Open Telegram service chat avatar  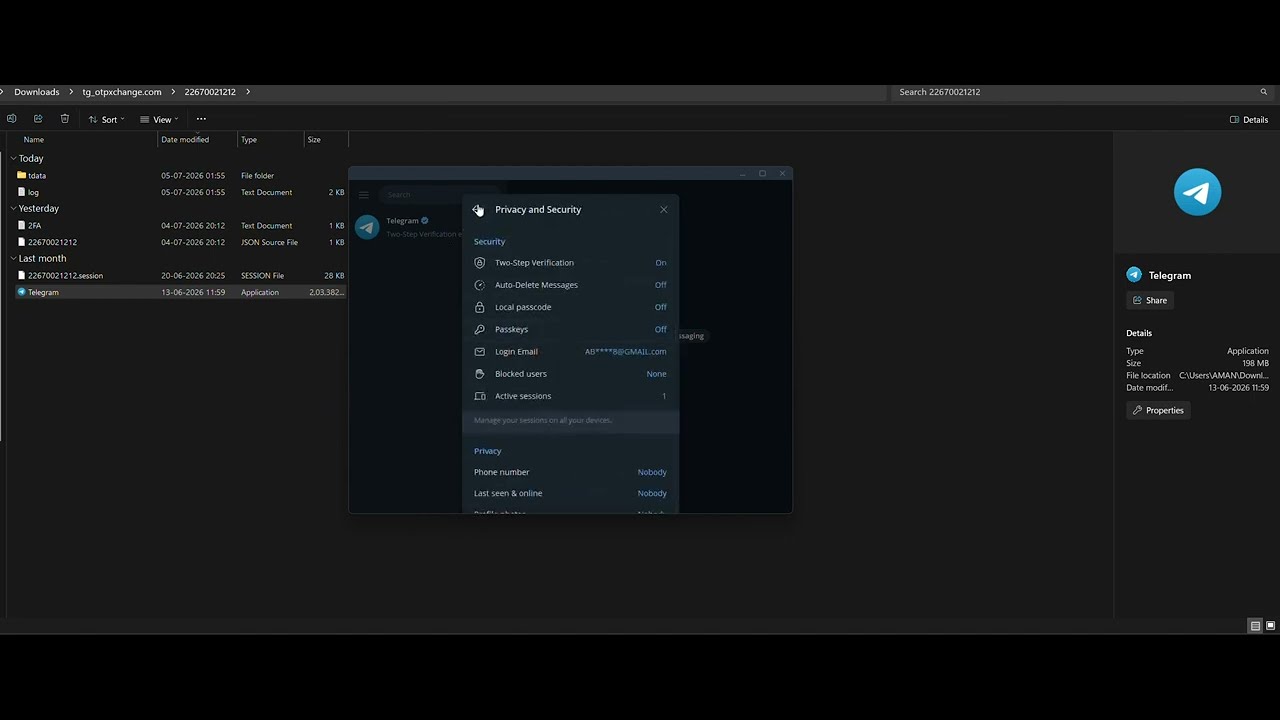pyautogui.click(x=367, y=227)
